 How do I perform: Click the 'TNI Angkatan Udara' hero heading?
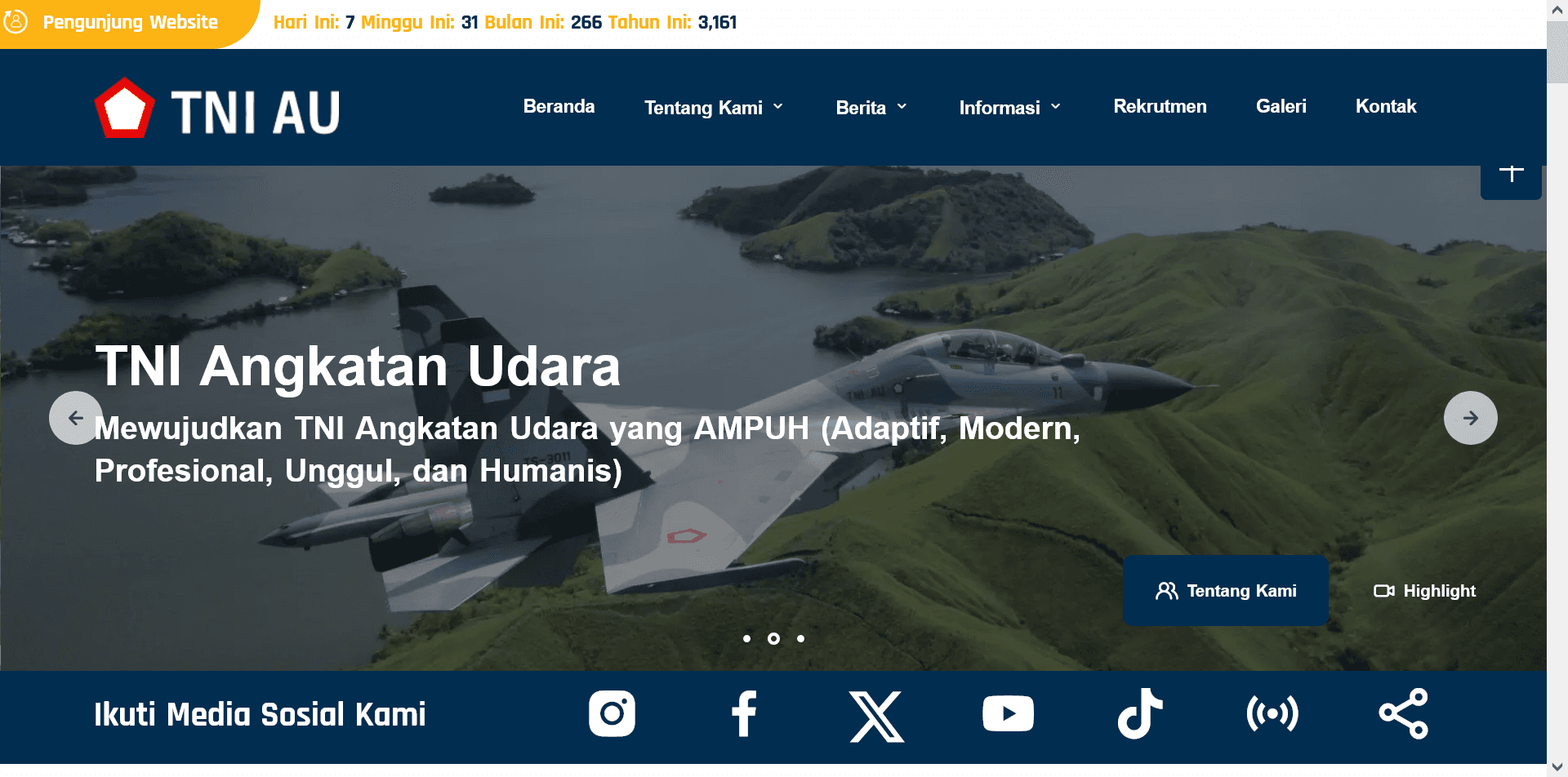point(358,366)
